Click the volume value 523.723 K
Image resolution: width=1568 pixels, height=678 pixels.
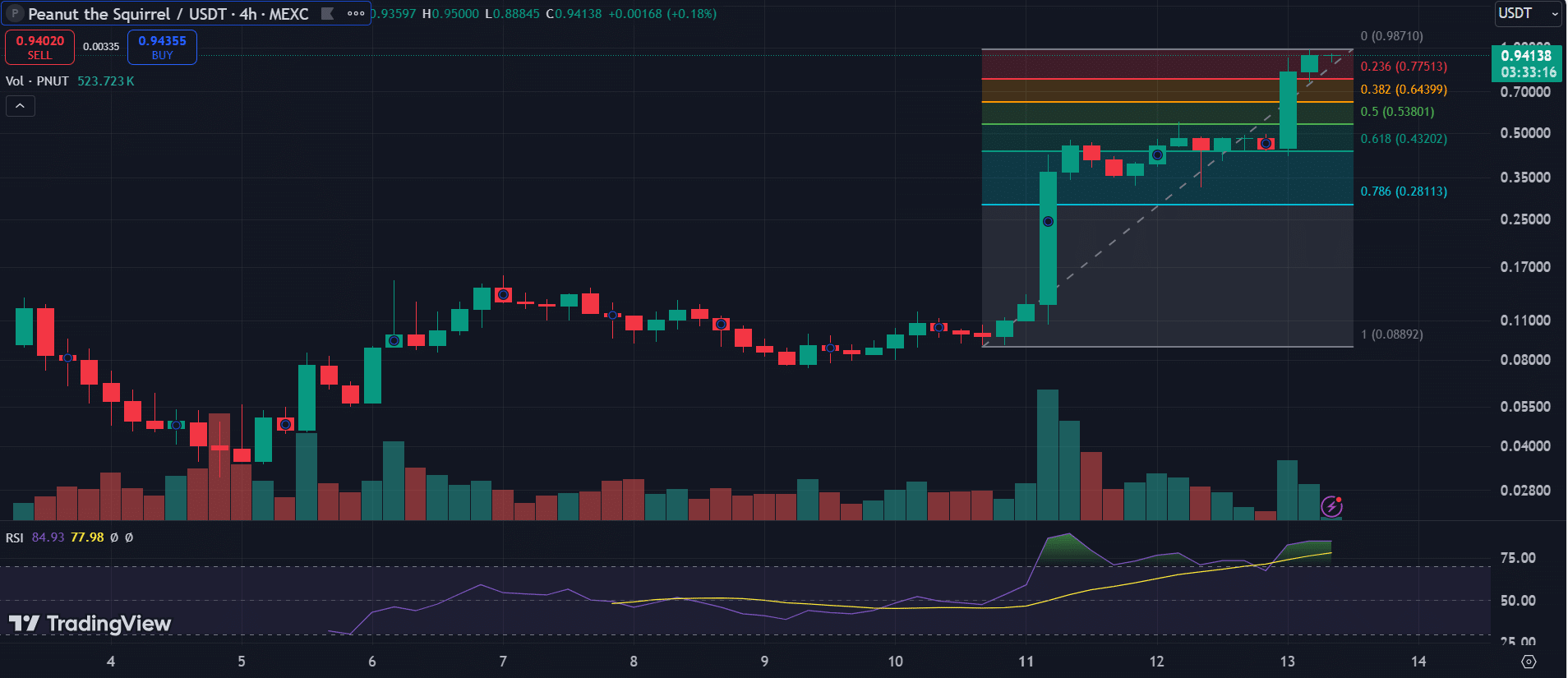[x=105, y=81]
